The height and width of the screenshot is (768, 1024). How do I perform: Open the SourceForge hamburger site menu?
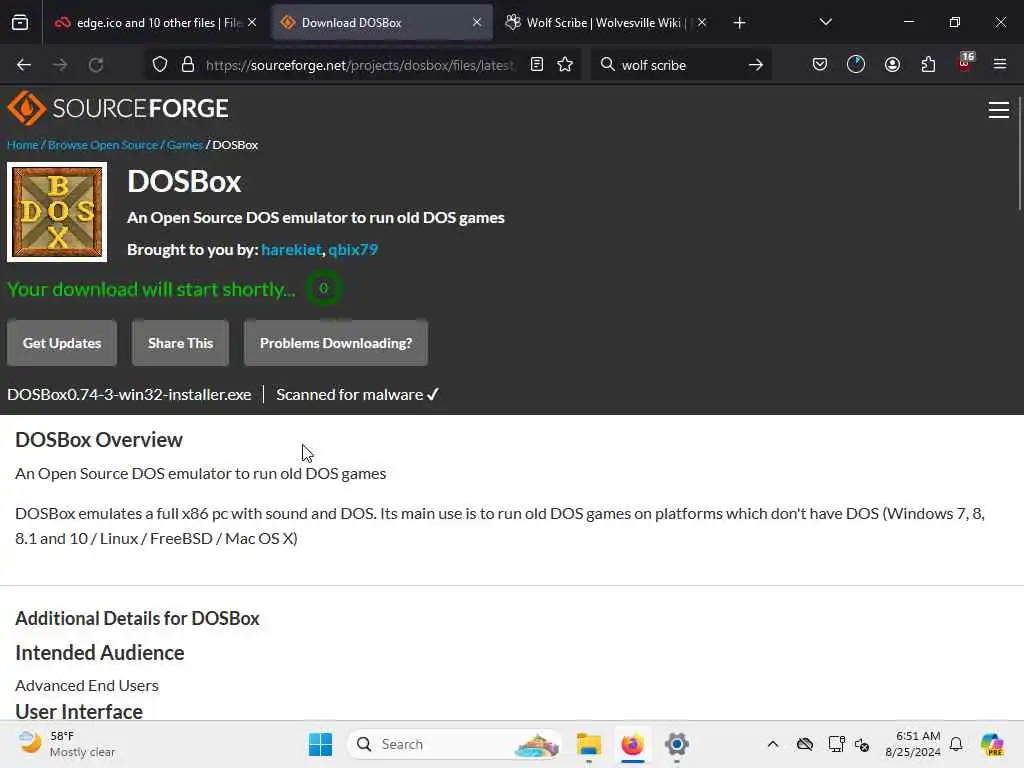(999, 110)
